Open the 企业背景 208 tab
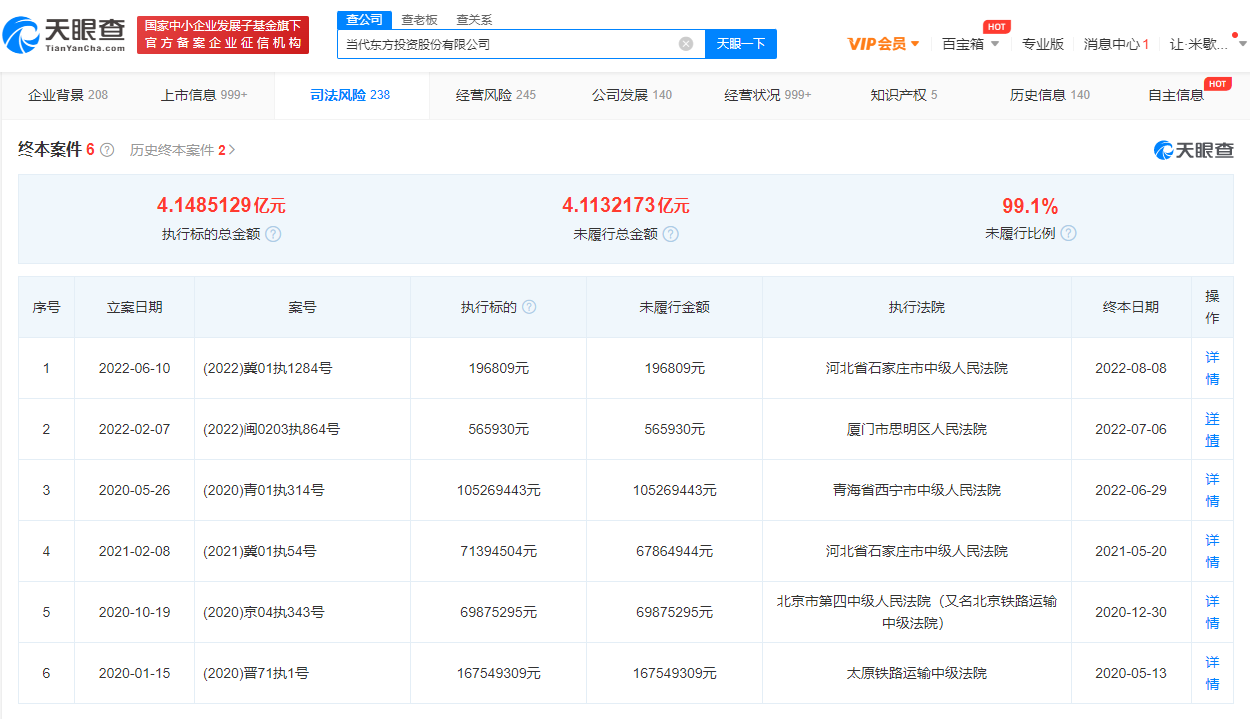 68,95
